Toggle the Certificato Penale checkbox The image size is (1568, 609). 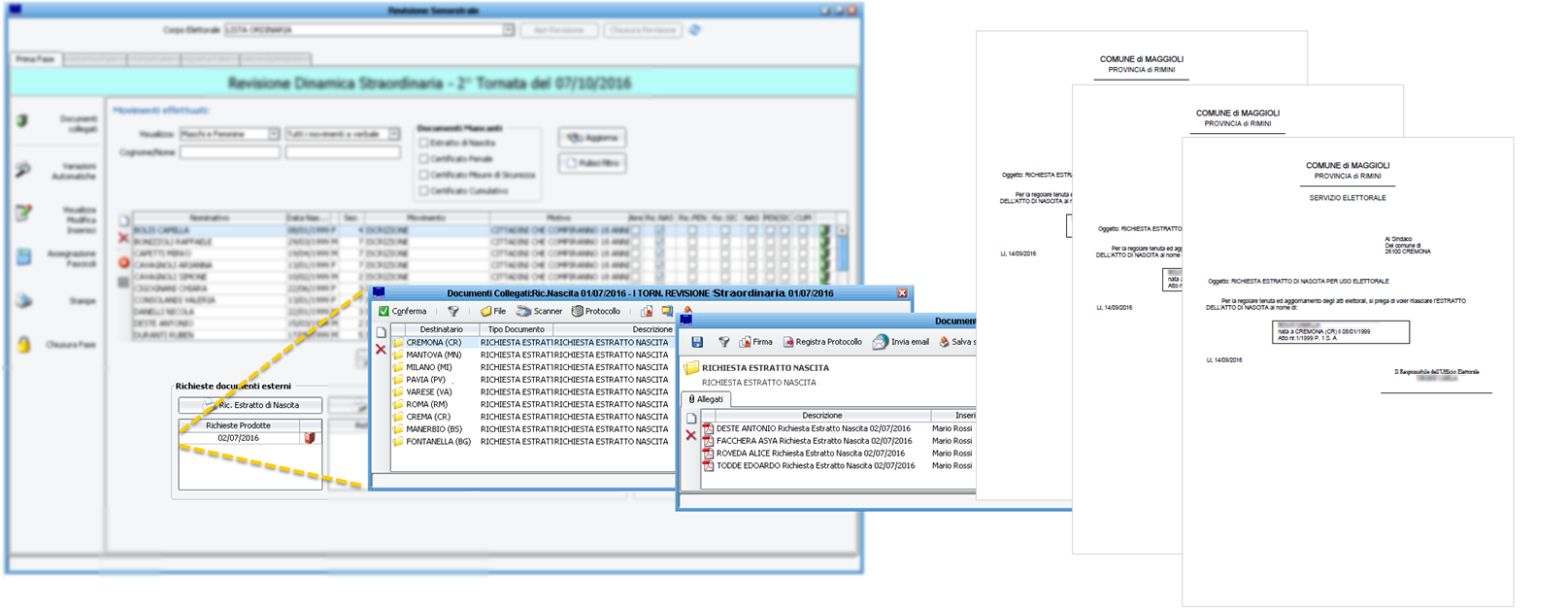pos(423,158)
